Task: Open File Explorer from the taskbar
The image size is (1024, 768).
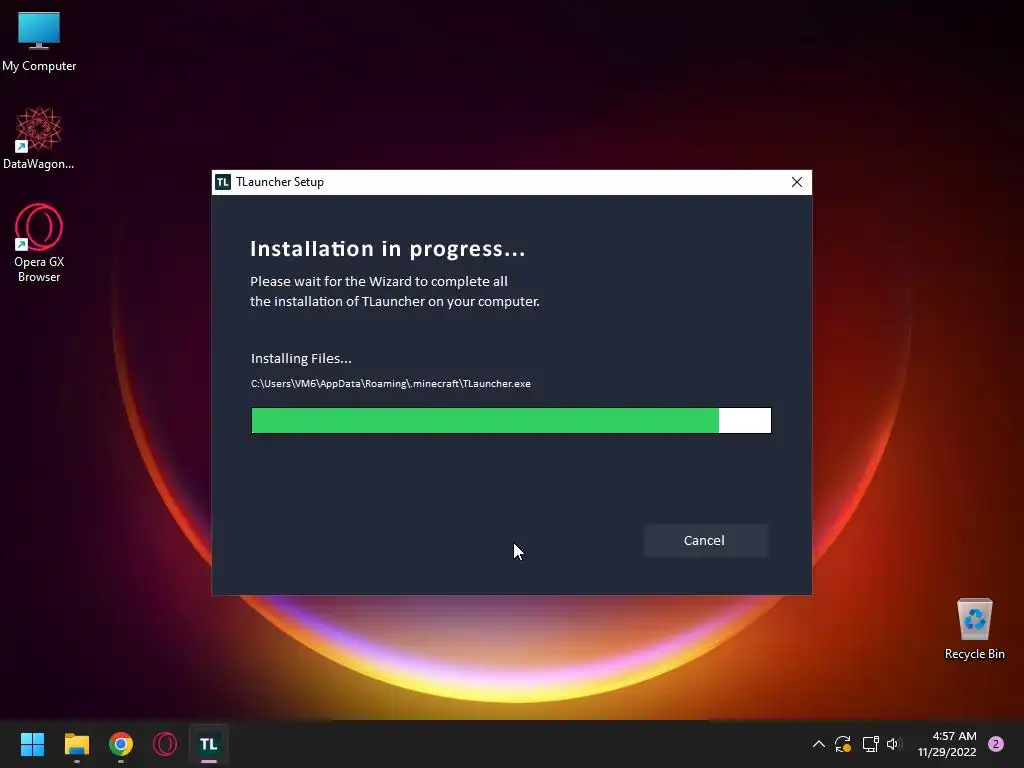Action: 77,744
